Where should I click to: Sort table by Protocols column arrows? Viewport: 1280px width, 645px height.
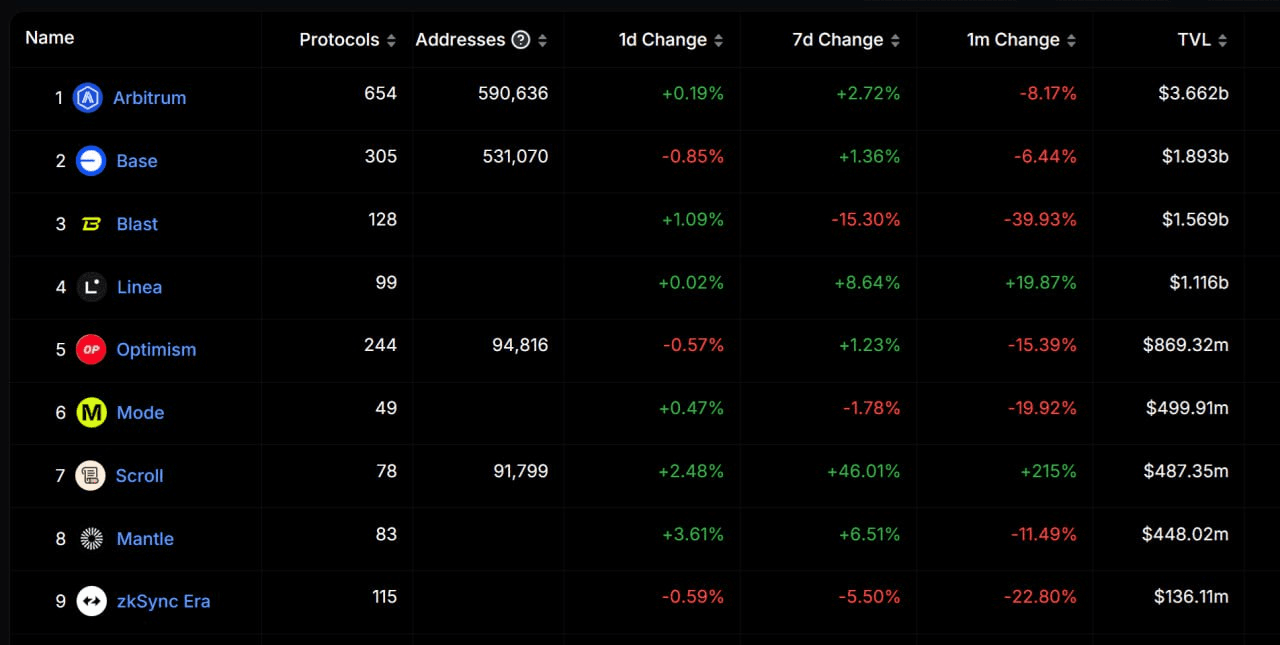coord(391,41)
